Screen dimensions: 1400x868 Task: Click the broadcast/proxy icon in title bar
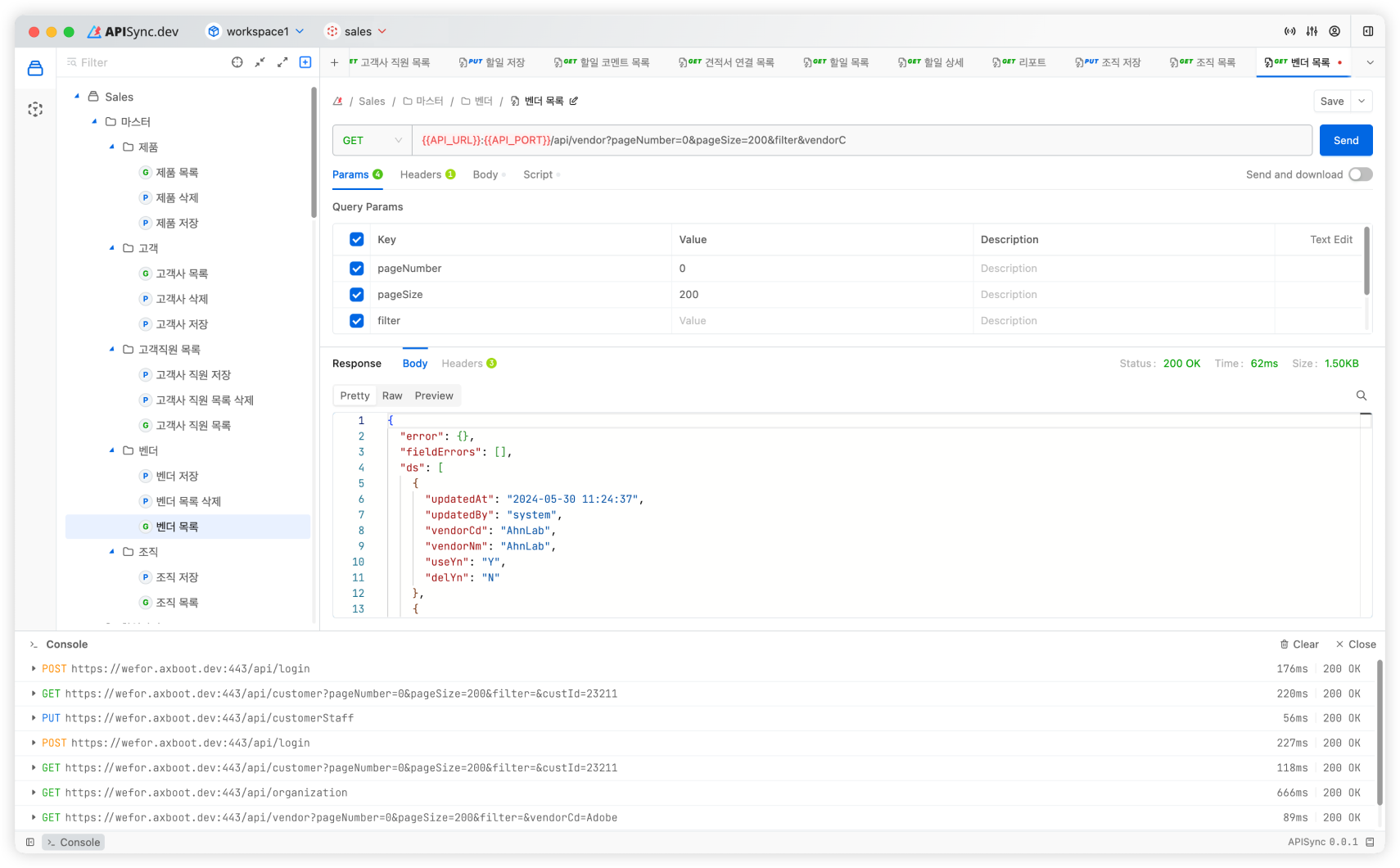point(1289,31)
